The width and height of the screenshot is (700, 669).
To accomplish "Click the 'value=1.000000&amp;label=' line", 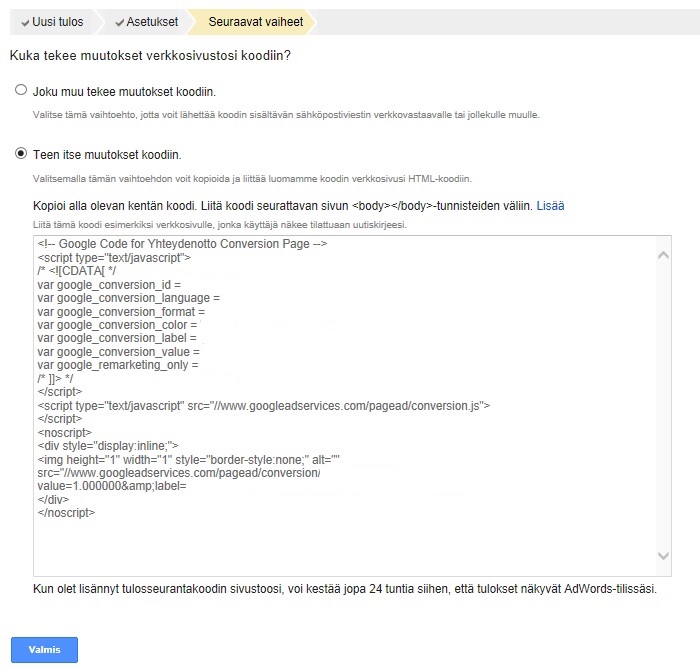I will pos(112,486).
